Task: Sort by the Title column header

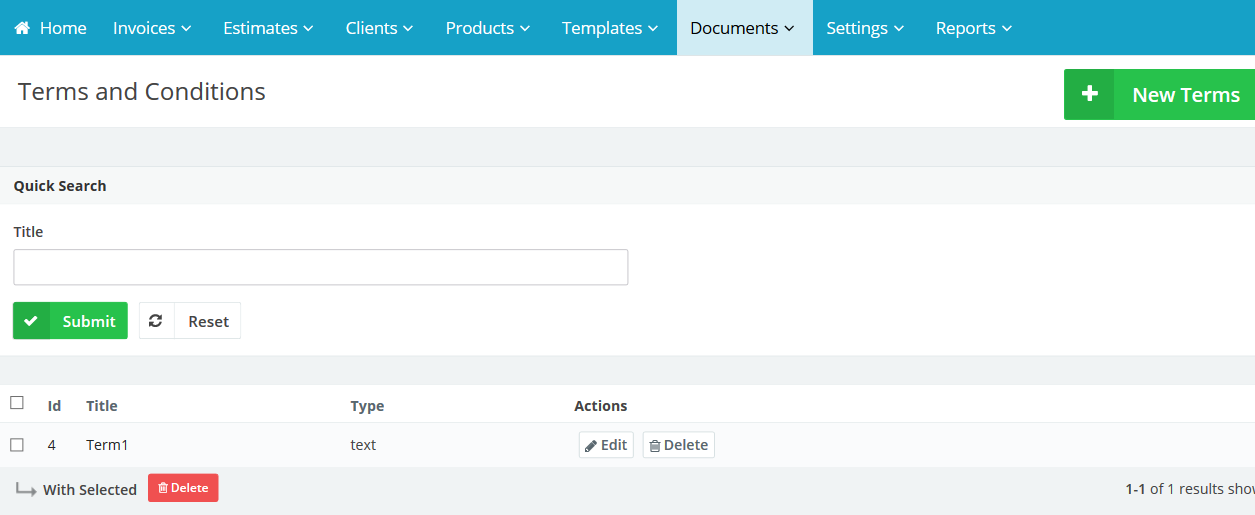Action: click(102, 406)
